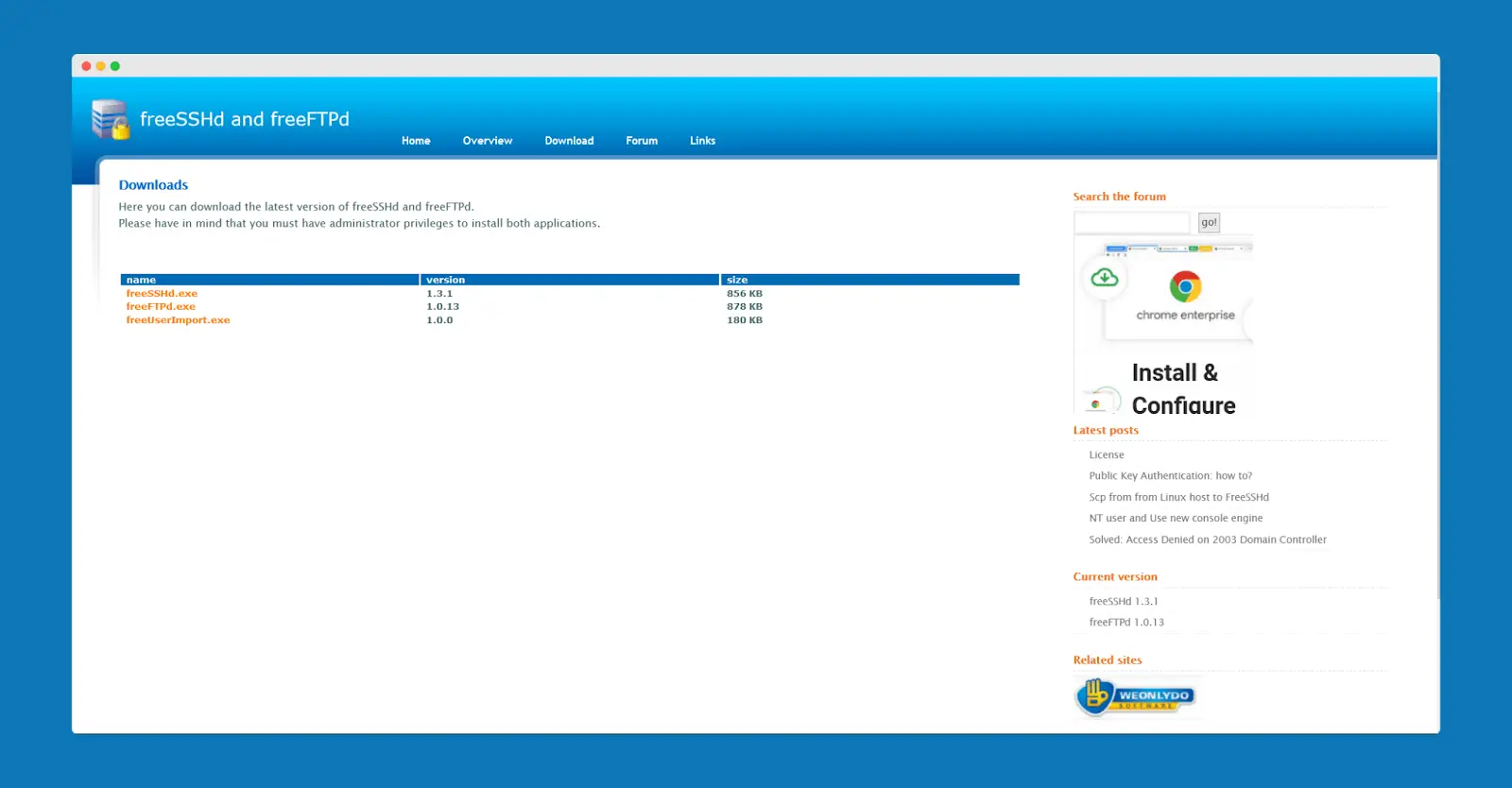Click the freeSSHd 1.3.1 current version link
Screen dimensions: 1512x788
1123,601
